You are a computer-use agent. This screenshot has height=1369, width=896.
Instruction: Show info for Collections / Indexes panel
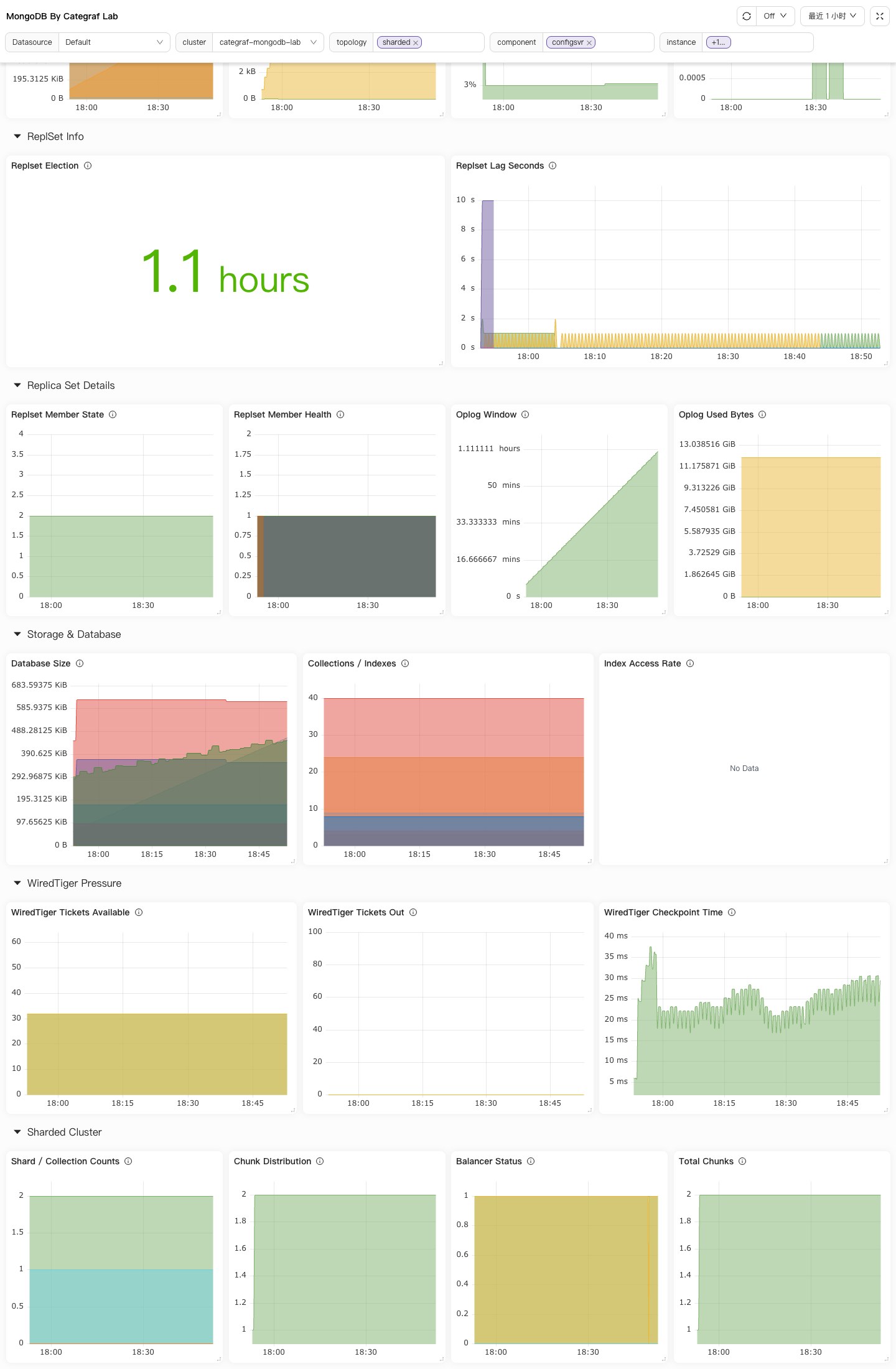tap(405, 663)
